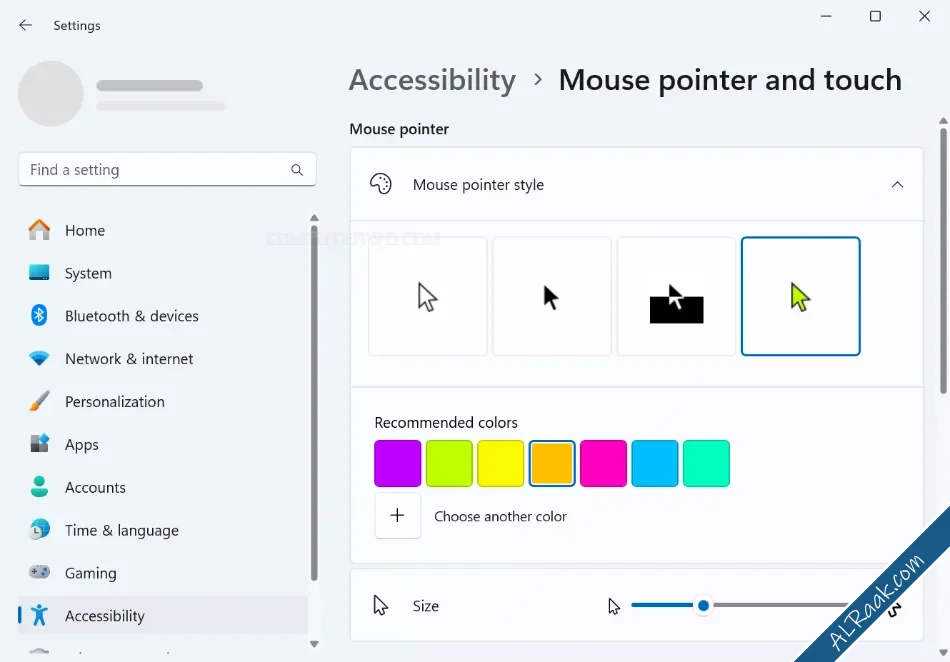Select the black mouse pointer style
The height and width of the screenshot is (662, 950).
click(x=552, y=296)
